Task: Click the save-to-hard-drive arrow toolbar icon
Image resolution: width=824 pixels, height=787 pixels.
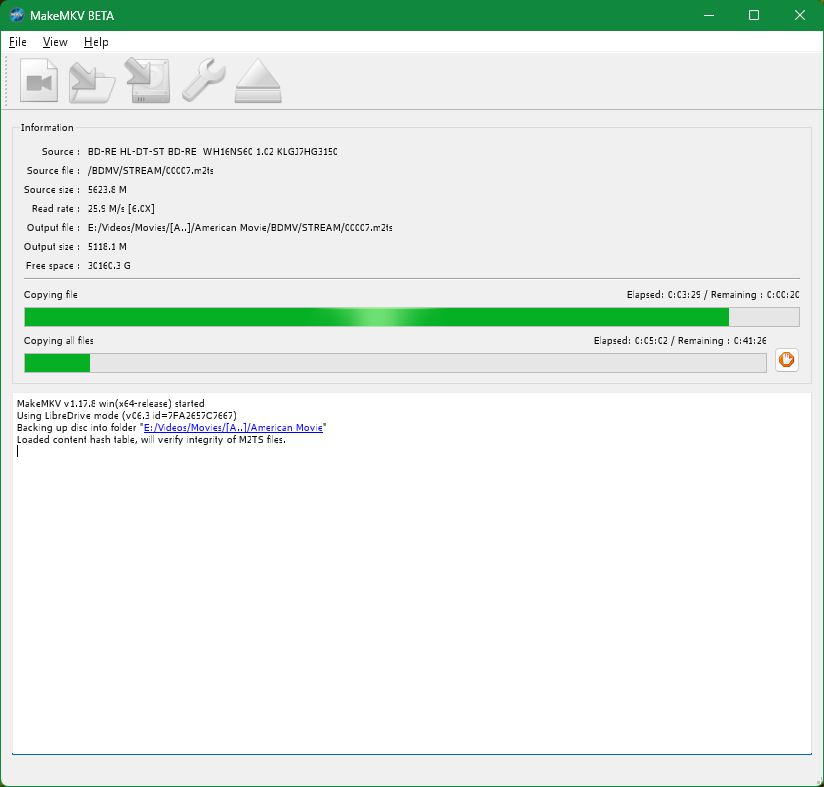Action: point(147,80)
